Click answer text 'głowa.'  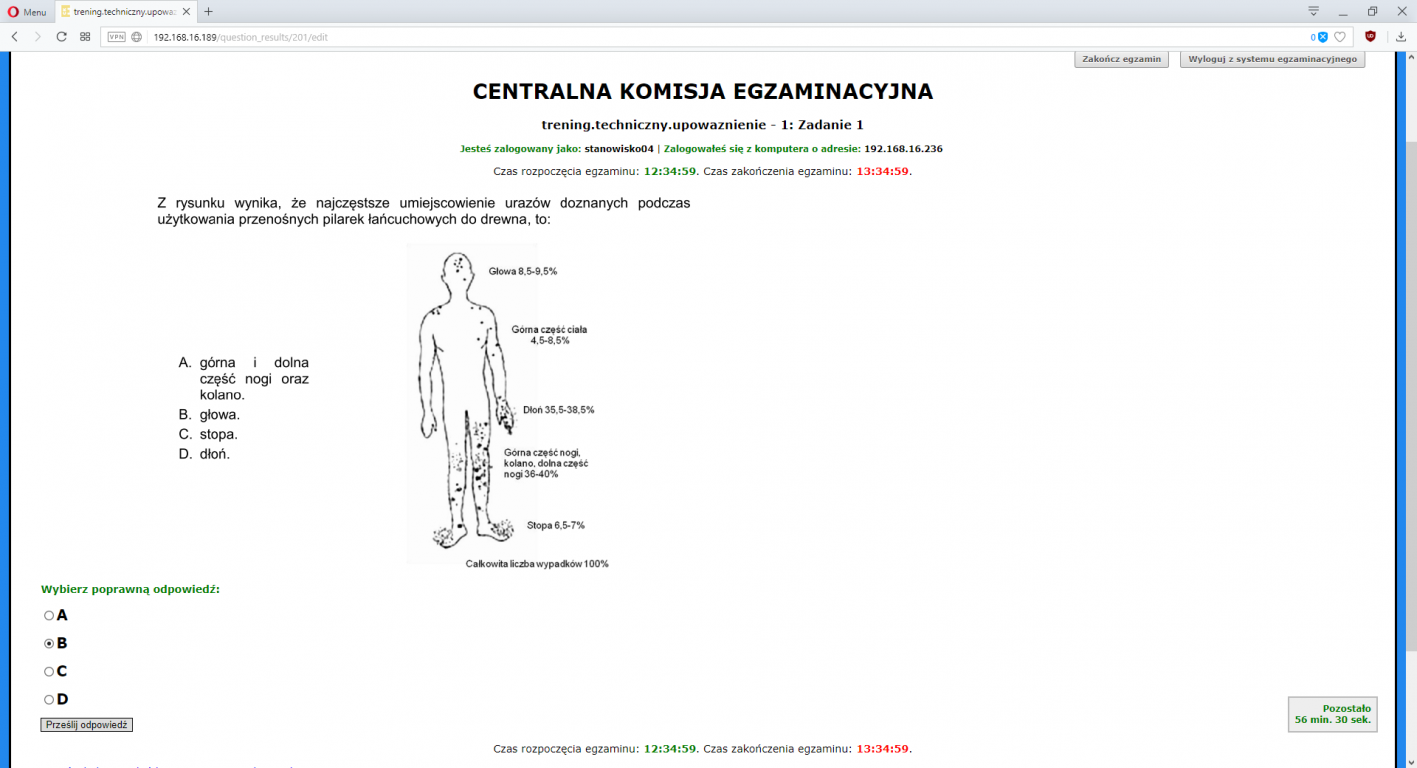(x=220, y=415)
